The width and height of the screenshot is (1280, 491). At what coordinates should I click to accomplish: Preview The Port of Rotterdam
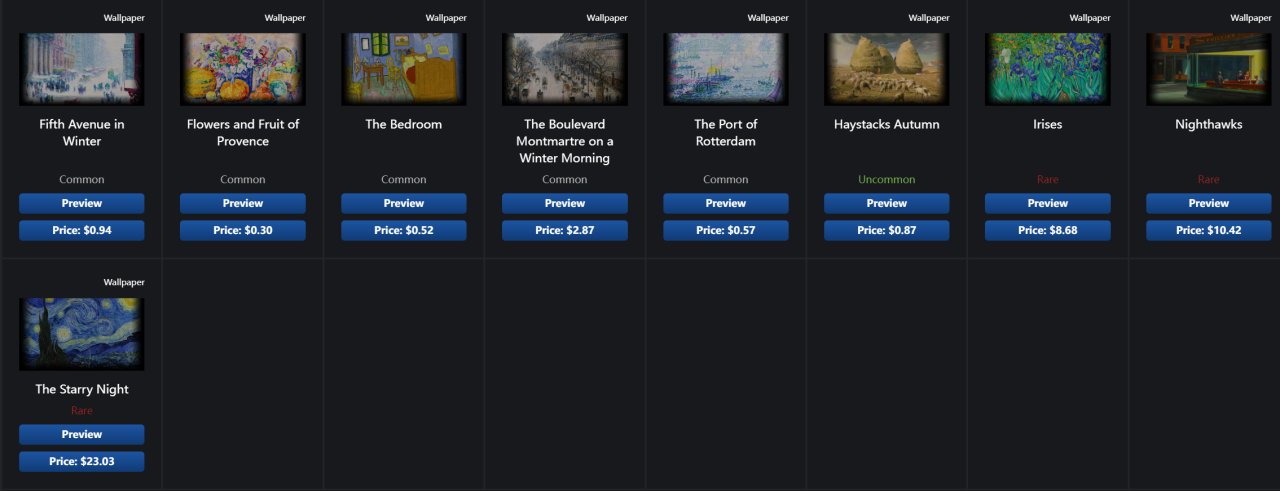click(726, 203)
